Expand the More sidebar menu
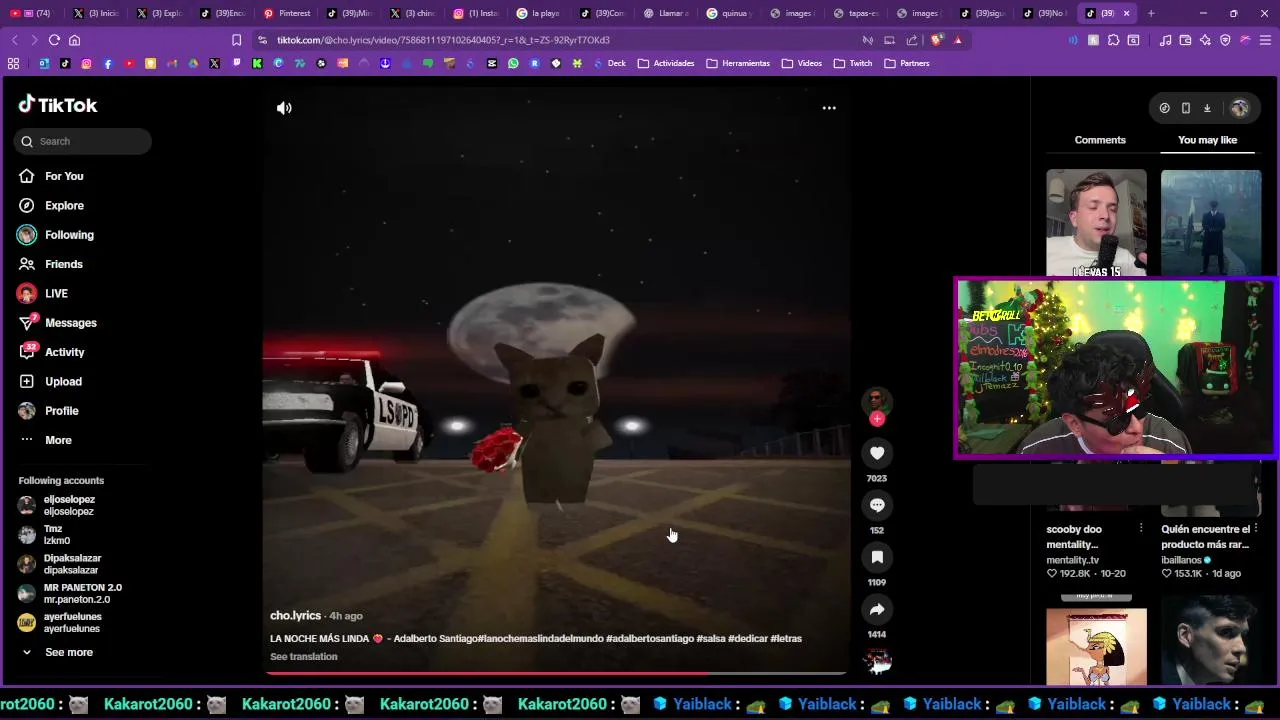 coord(58,440)
